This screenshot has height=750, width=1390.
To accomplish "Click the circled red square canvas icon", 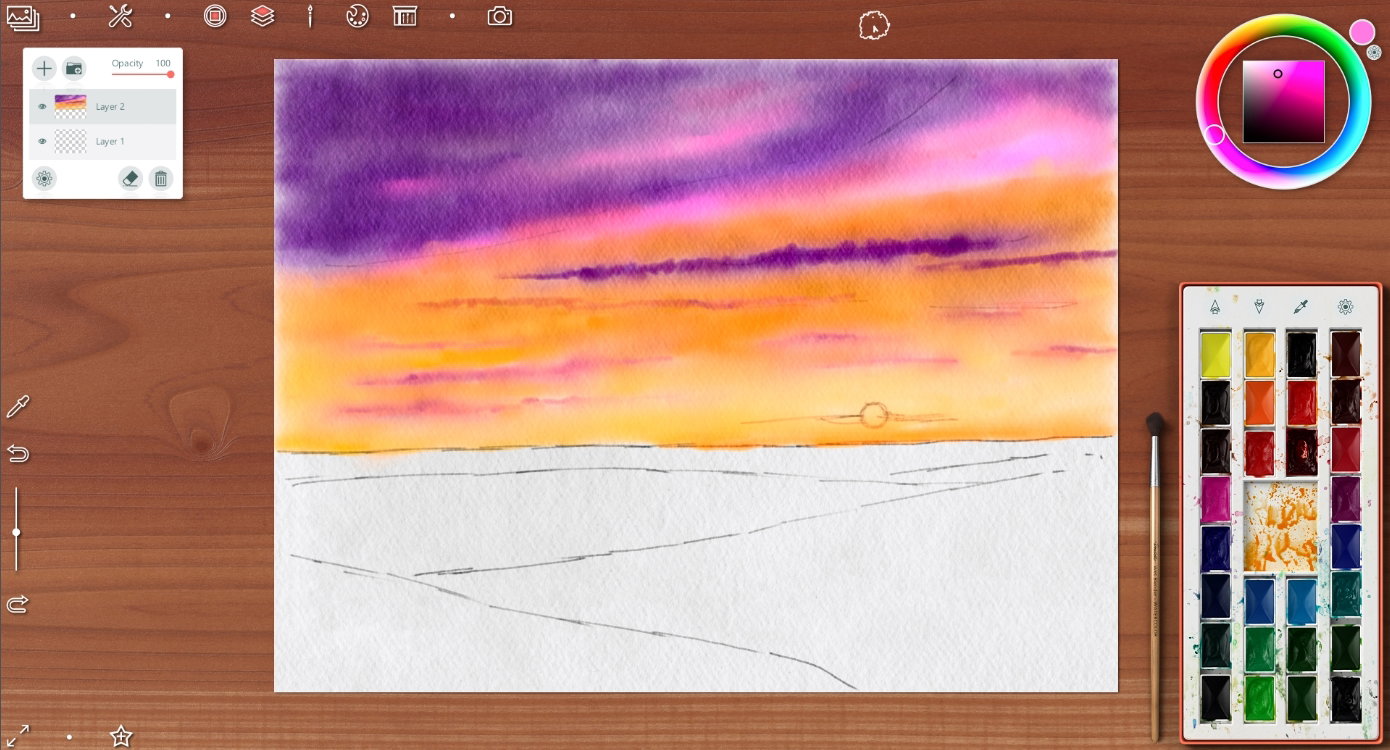I will (x=214, y=16).
